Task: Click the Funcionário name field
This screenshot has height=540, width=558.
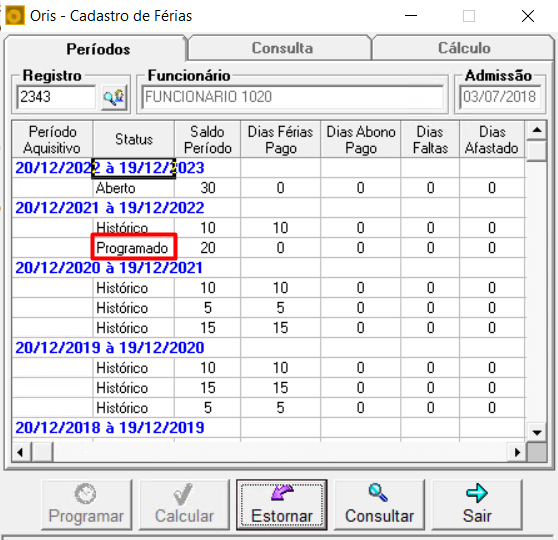Action: (x=293, y=97)
